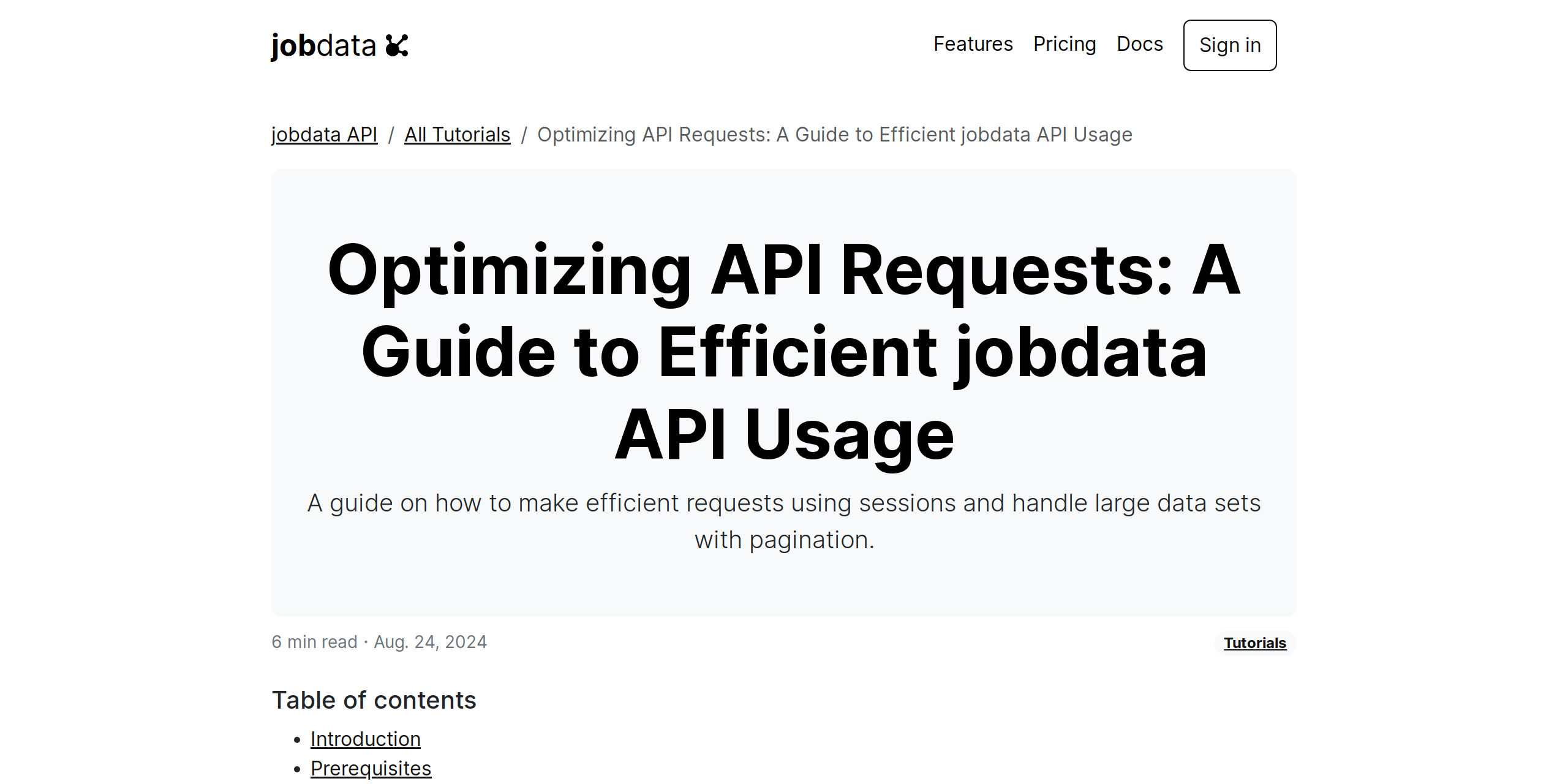Screen dimensions: 1568x784
Task: Click the current page breadcrumb text
Action: tap(834, 134)
